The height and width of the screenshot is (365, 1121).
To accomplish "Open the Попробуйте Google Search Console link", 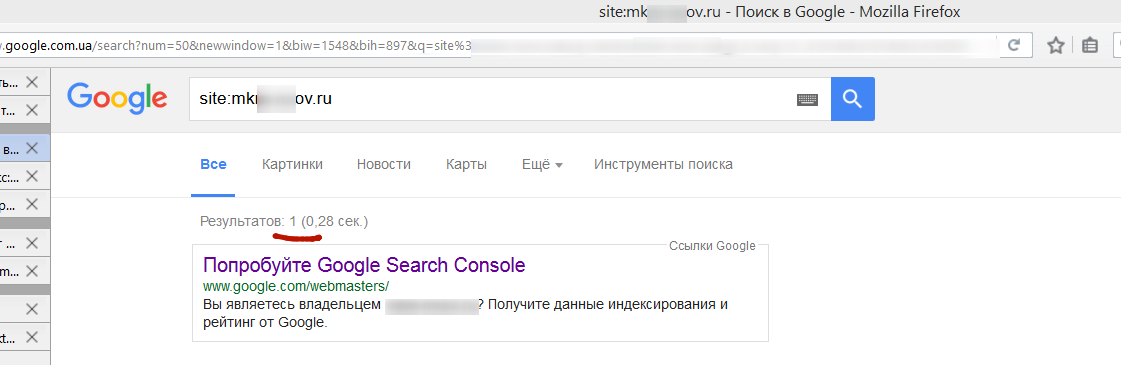I will [x=365, y=266].
